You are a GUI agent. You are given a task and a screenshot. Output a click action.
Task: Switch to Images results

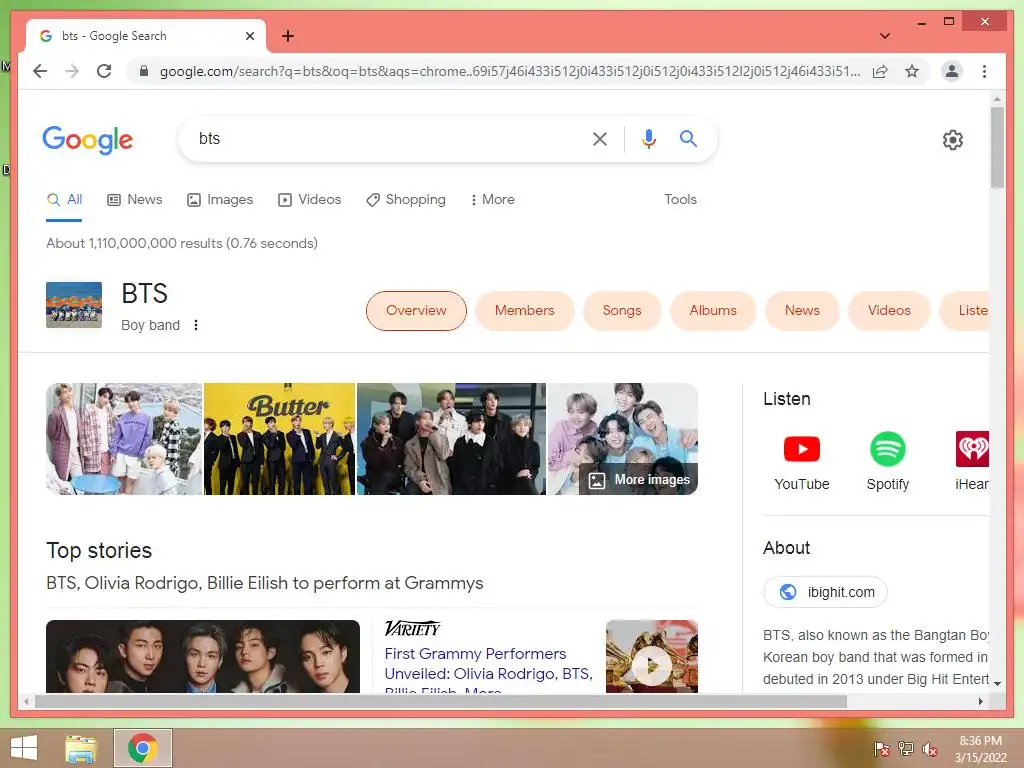coord(220,200)
